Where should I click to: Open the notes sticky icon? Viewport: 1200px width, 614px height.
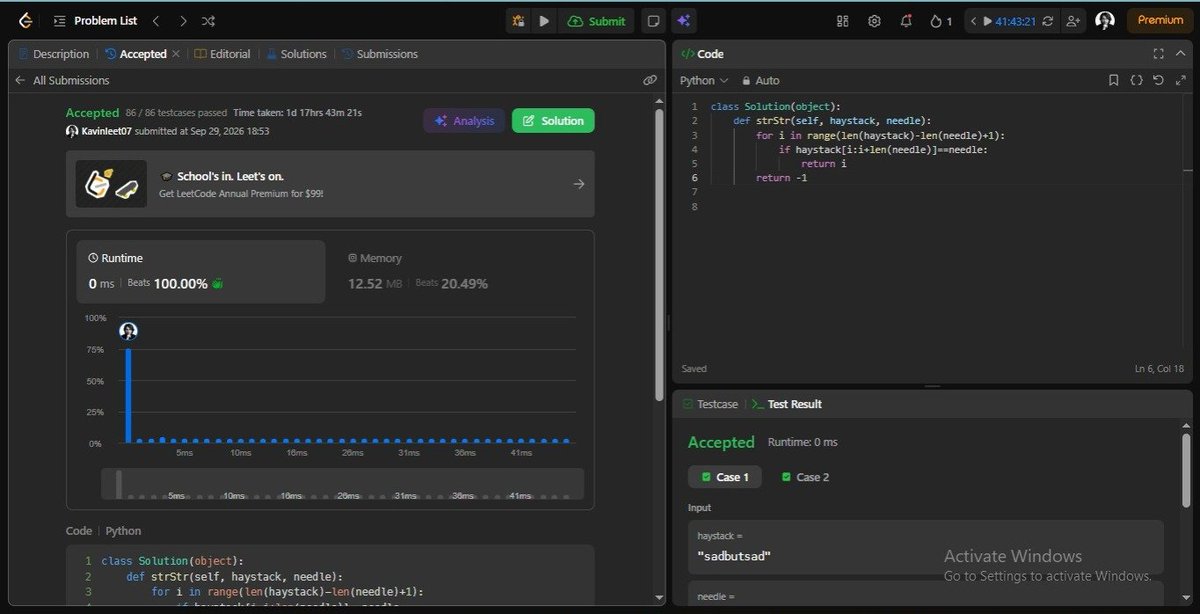pos(652,20)
